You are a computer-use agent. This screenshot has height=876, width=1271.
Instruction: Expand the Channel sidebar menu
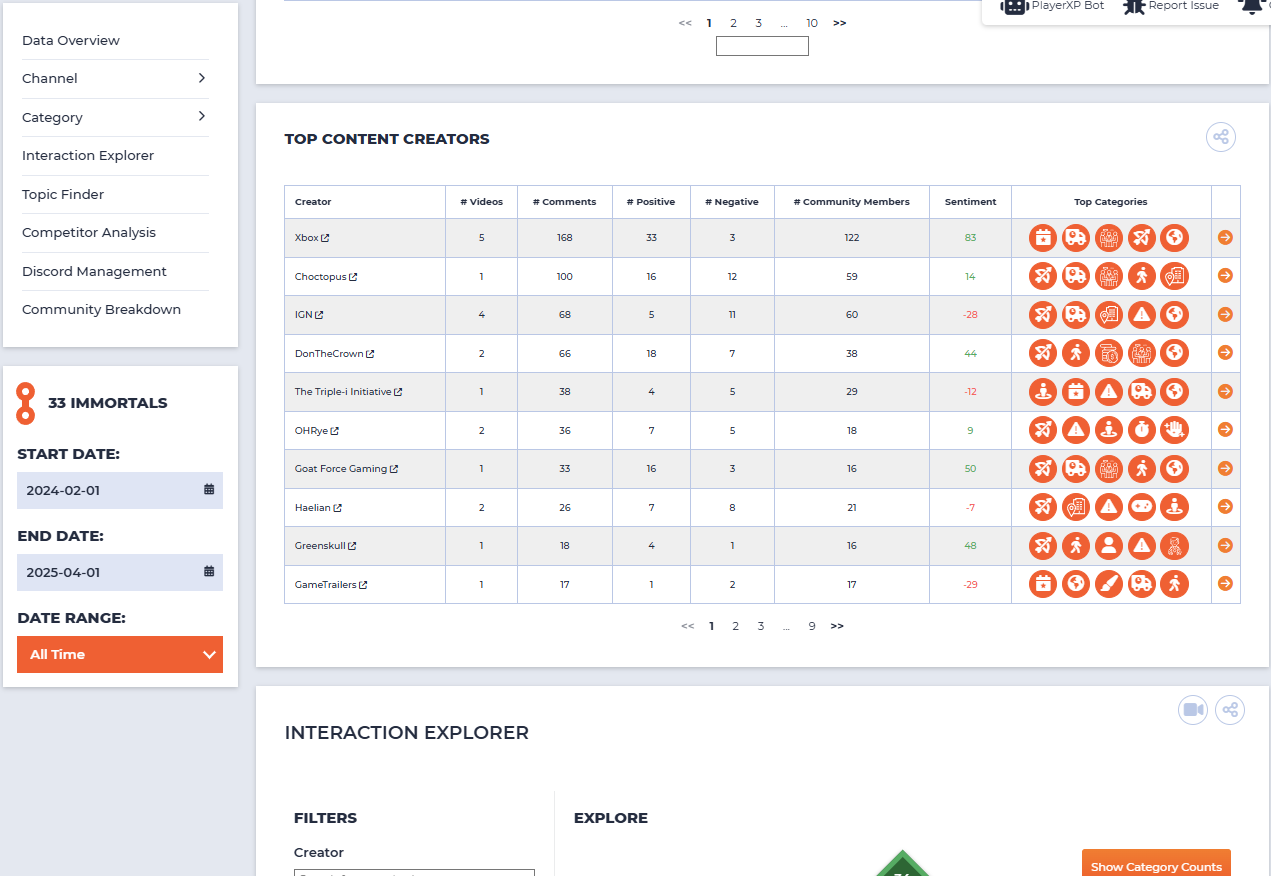[115, 78]
